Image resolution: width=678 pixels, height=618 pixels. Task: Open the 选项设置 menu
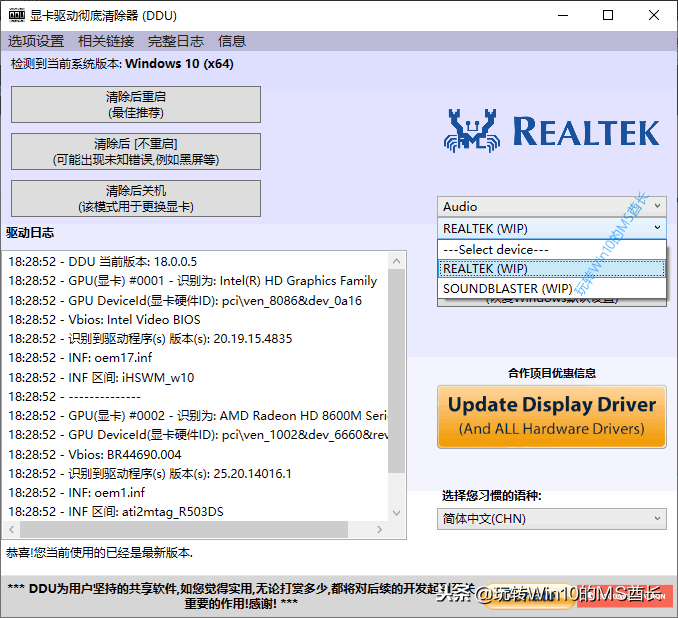[x=36, y=41]
